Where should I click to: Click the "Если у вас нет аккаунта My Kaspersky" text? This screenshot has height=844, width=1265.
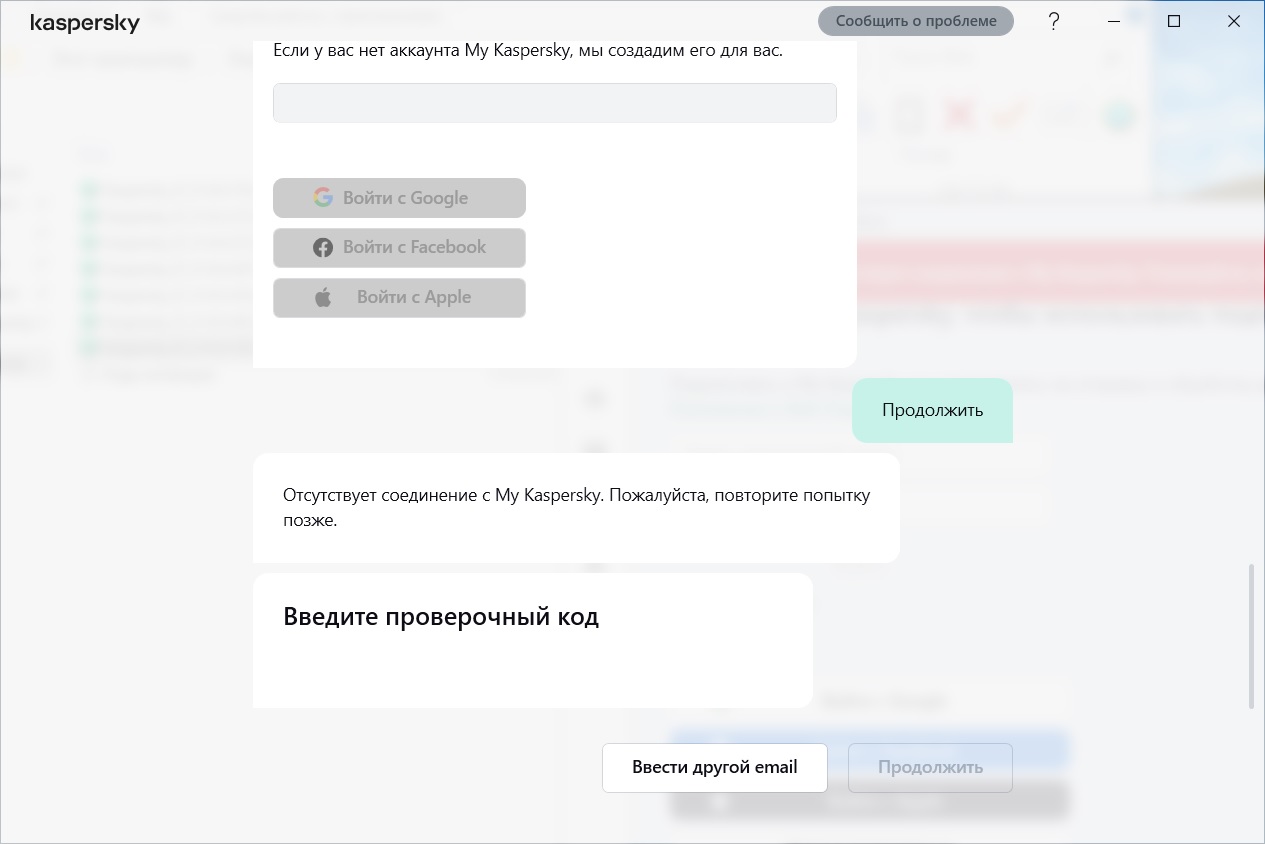click(x=528, y=51)
